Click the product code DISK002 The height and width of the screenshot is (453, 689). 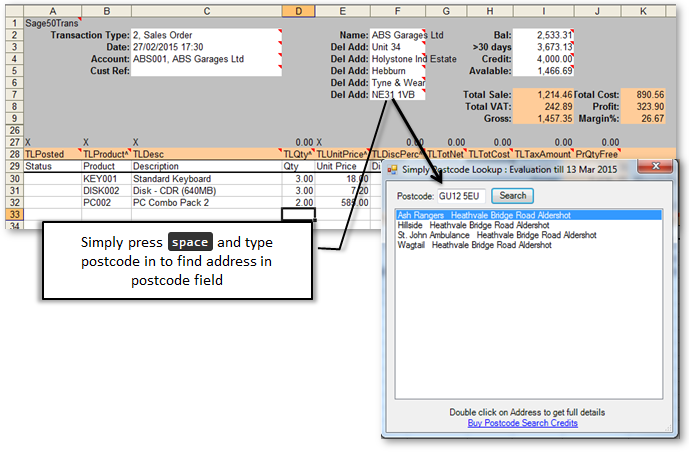tap(106, 191)
